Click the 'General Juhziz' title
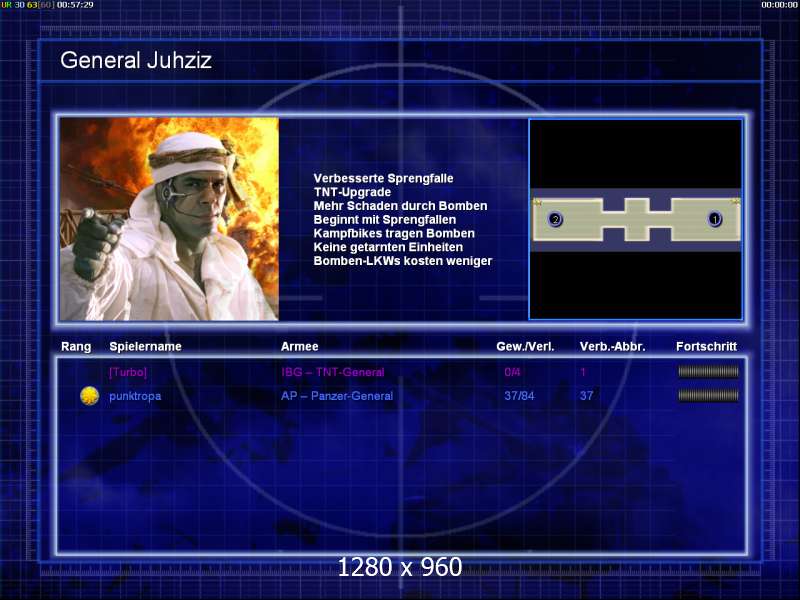800x600 pixels. click(x=136, y=60)
